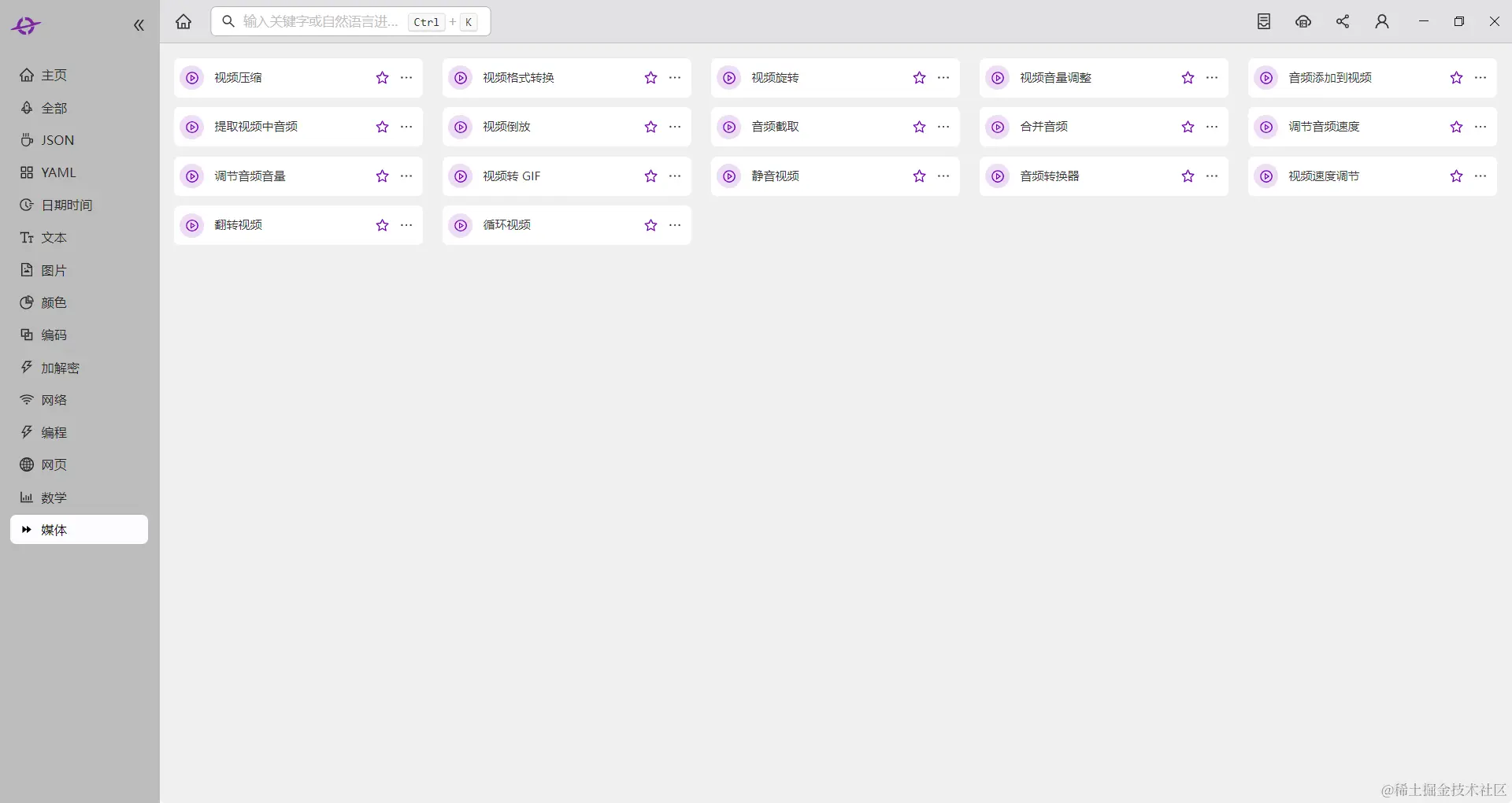
Task: Open the 颜色 category
Action: click(79, 302)
